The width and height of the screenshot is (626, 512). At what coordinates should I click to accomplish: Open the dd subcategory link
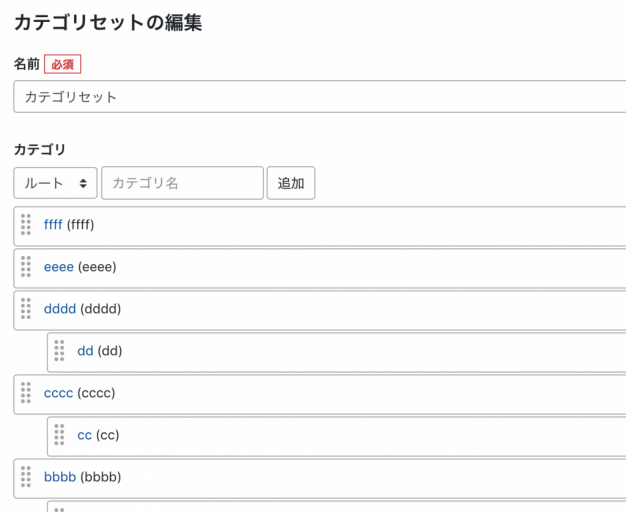point(85,351)
